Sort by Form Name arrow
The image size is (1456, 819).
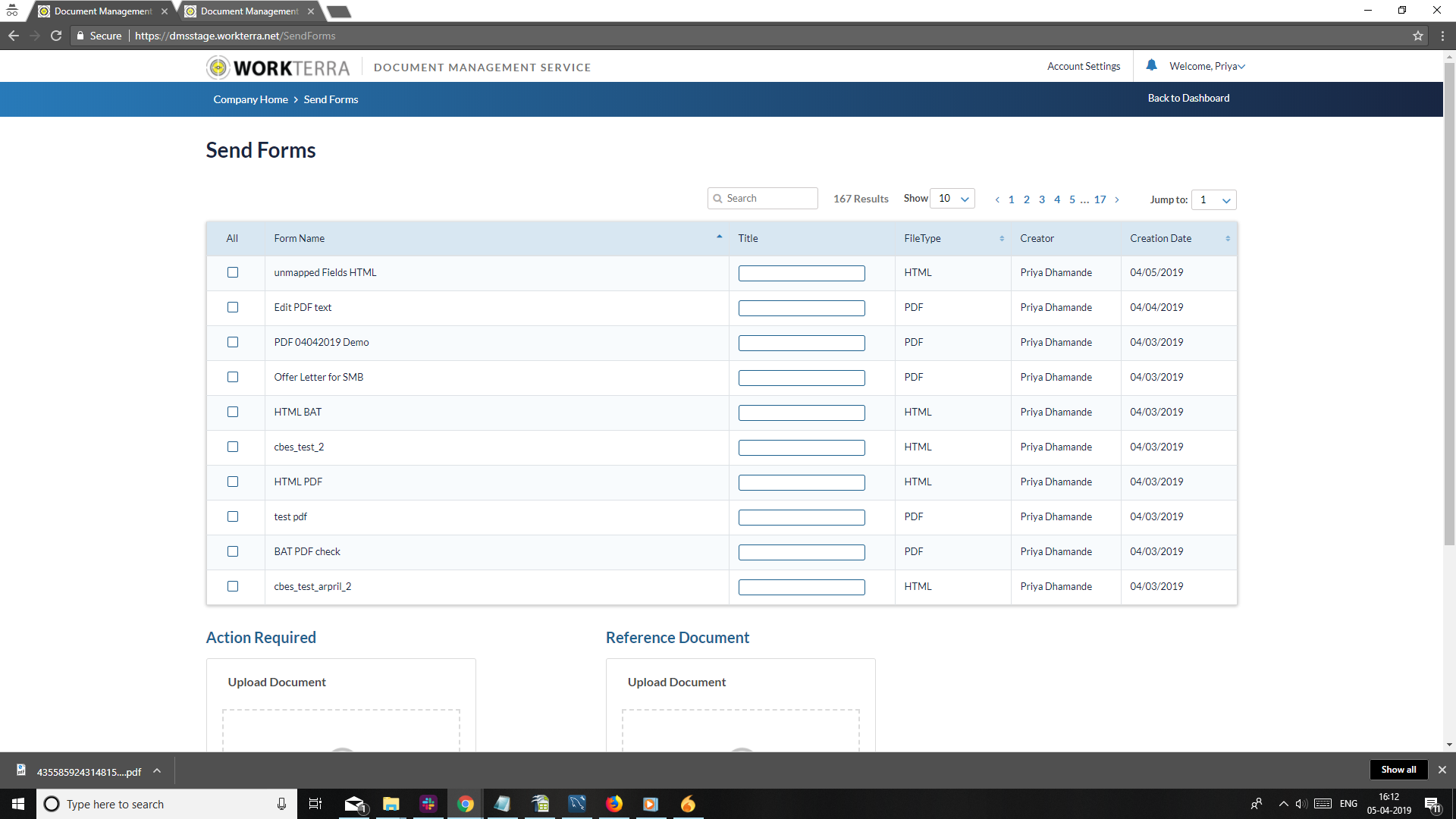[719, 237]
